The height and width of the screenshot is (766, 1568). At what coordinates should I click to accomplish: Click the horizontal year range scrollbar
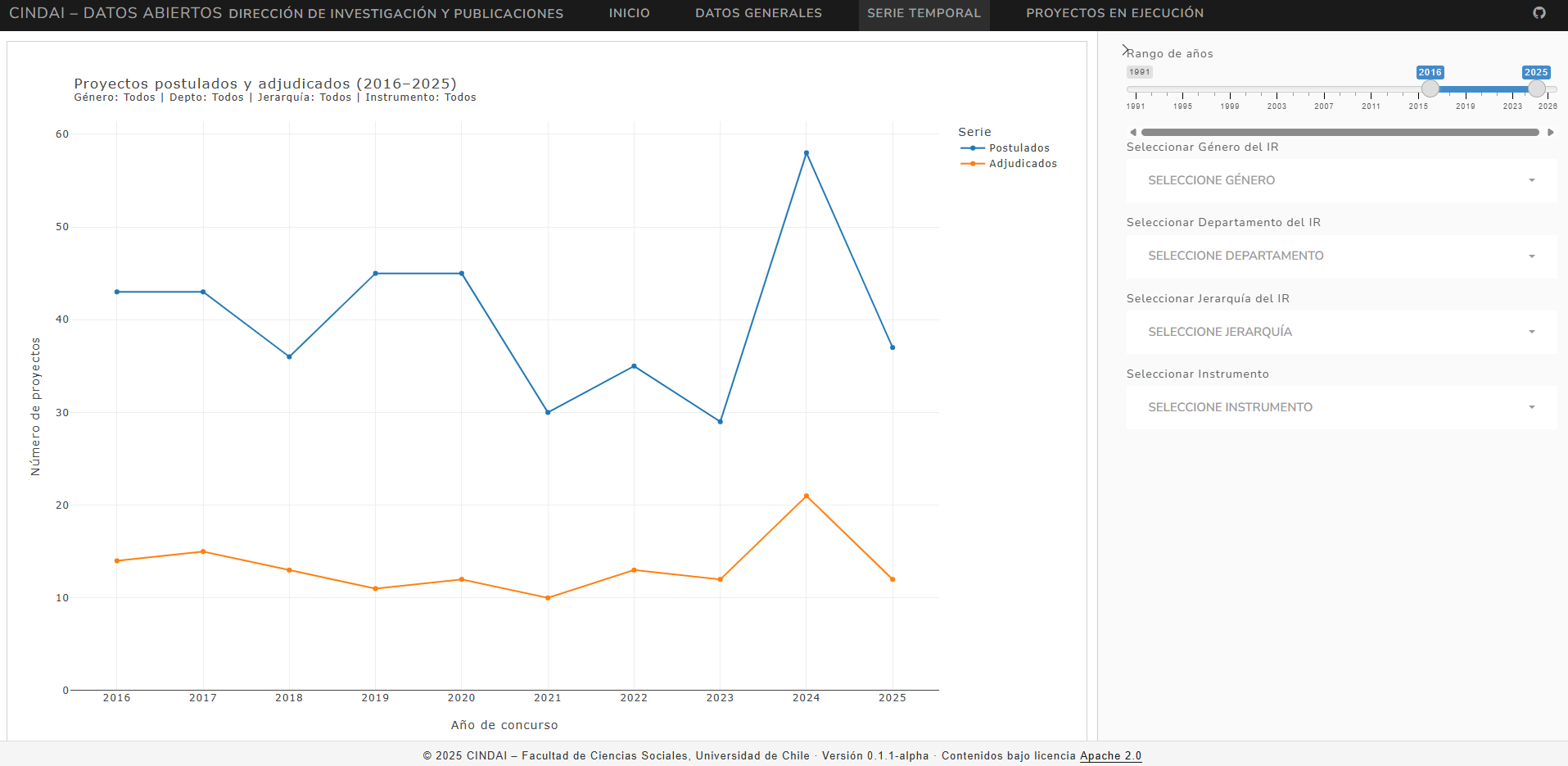[x=1340, y=132]
